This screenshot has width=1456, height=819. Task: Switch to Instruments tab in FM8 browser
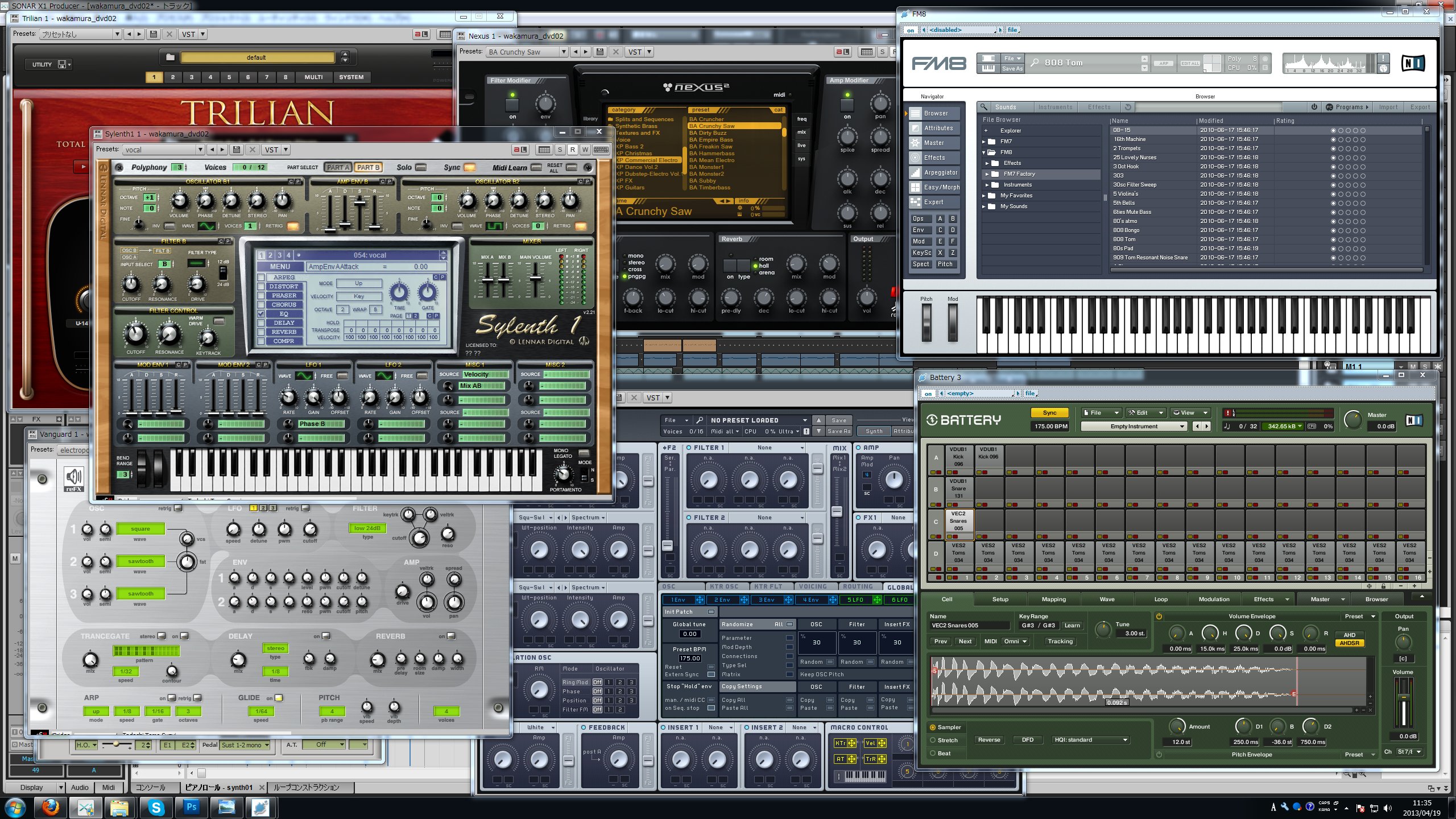(x=1055, y=107)
